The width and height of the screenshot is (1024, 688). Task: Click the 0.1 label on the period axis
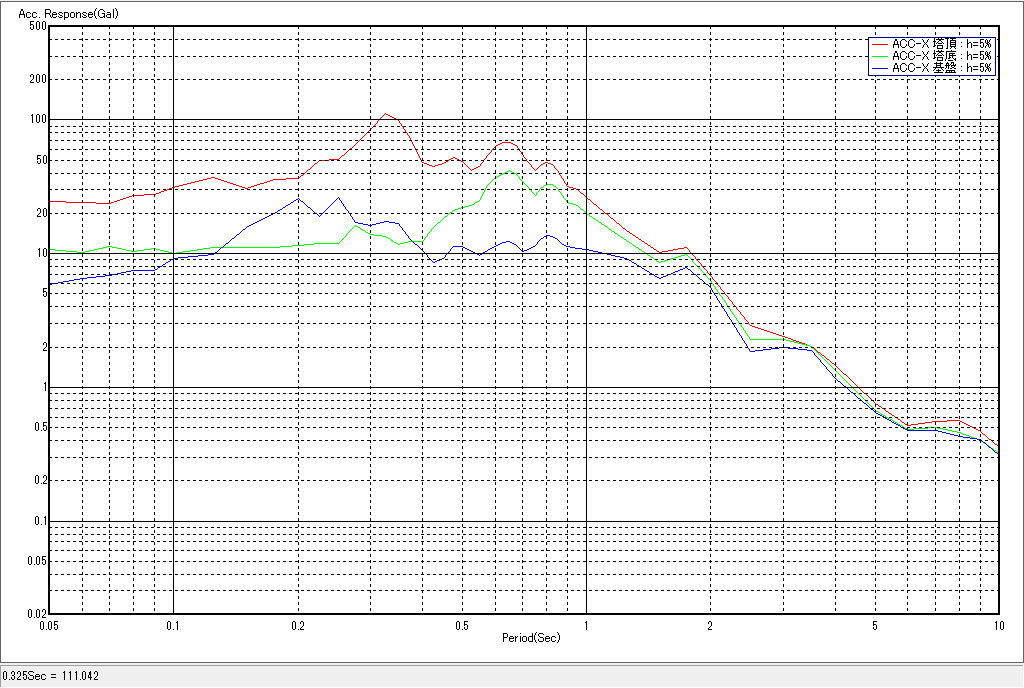coord(173,626)
